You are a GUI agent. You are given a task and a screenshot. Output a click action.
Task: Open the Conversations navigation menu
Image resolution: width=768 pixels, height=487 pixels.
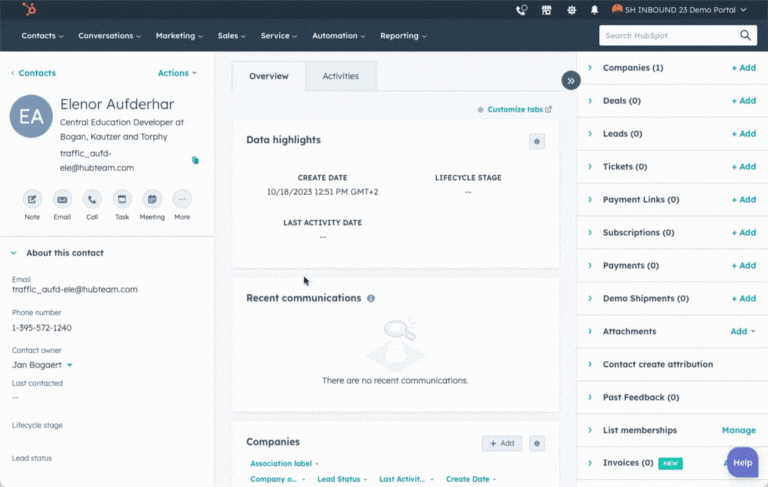click(109, 36)
